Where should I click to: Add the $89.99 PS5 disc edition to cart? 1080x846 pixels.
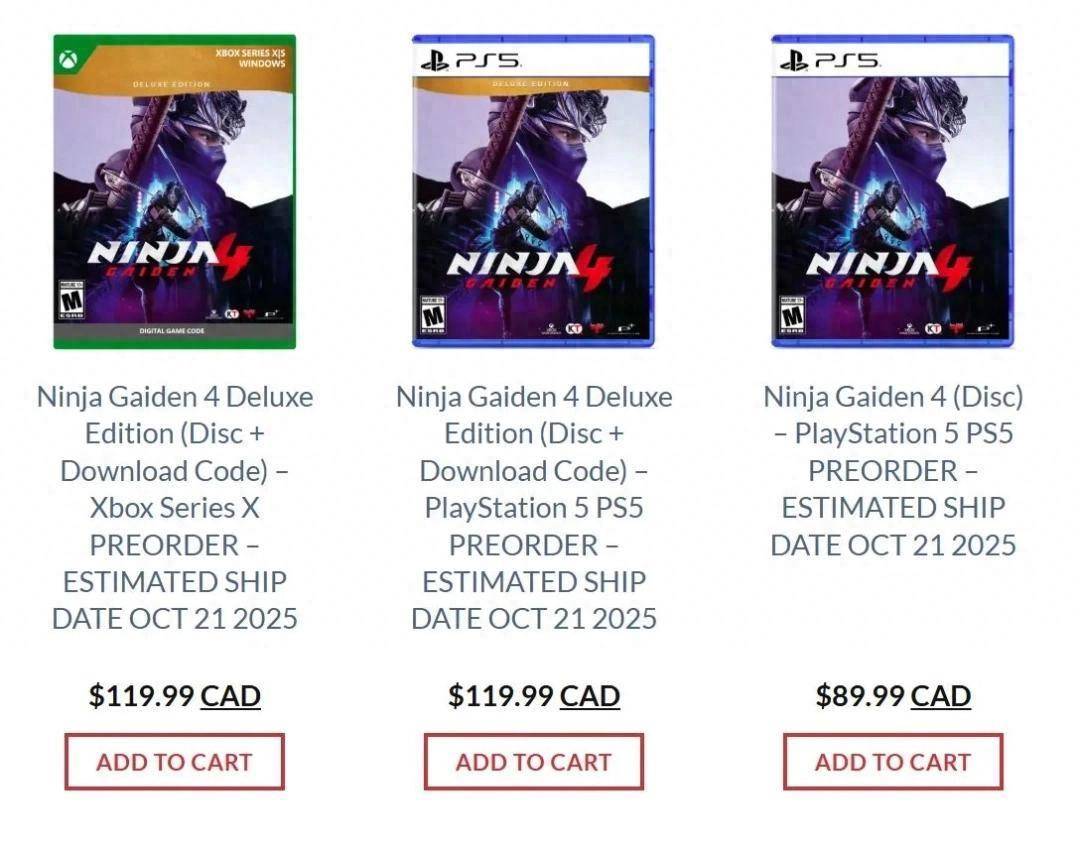point(893,762)
